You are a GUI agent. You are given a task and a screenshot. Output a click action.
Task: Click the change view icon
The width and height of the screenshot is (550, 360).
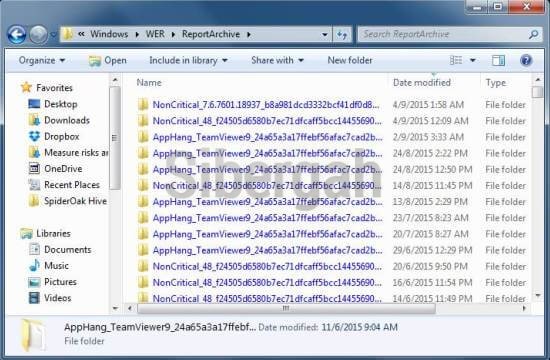[456, 60]
